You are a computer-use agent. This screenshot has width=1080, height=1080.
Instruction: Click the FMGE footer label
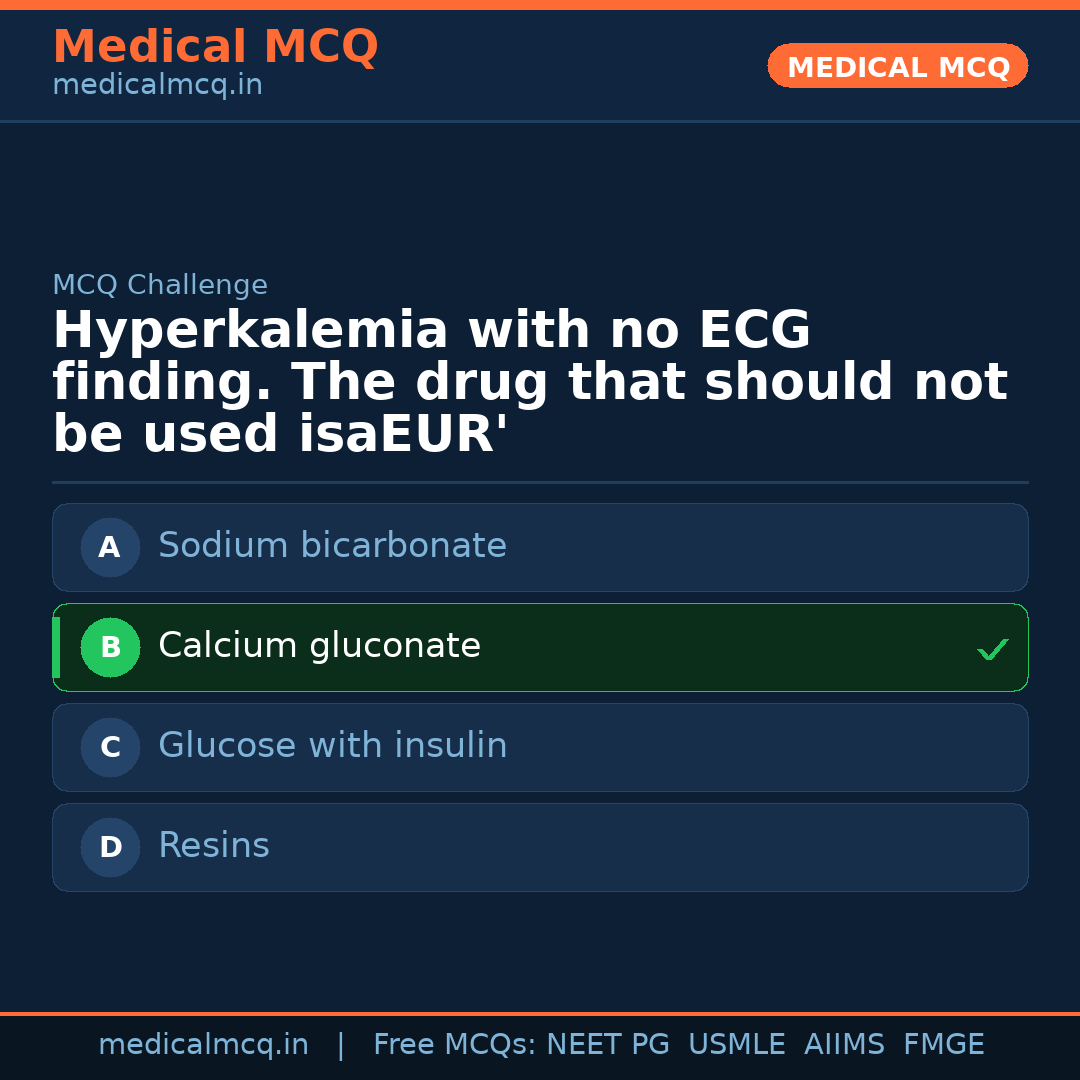tap(943, 1045)
